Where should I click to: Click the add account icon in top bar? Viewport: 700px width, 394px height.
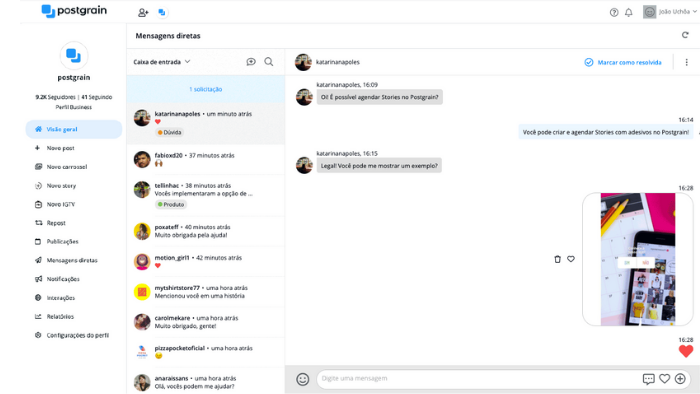(143, 12)
